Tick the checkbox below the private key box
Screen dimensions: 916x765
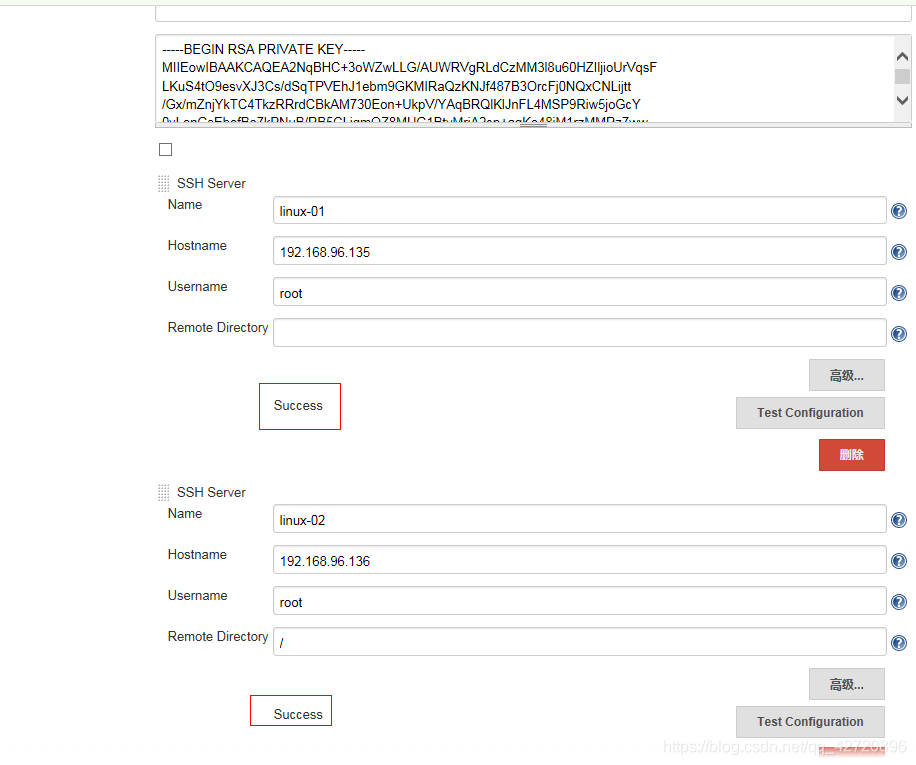[x=165, y=149]
